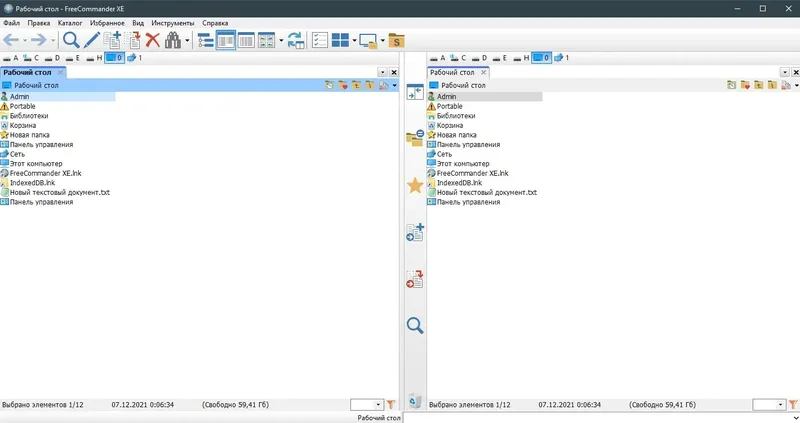The width and height of the screenshot is (800, 423).
Task: Open dropdown arrow next to Forward button
Action: 53,40
